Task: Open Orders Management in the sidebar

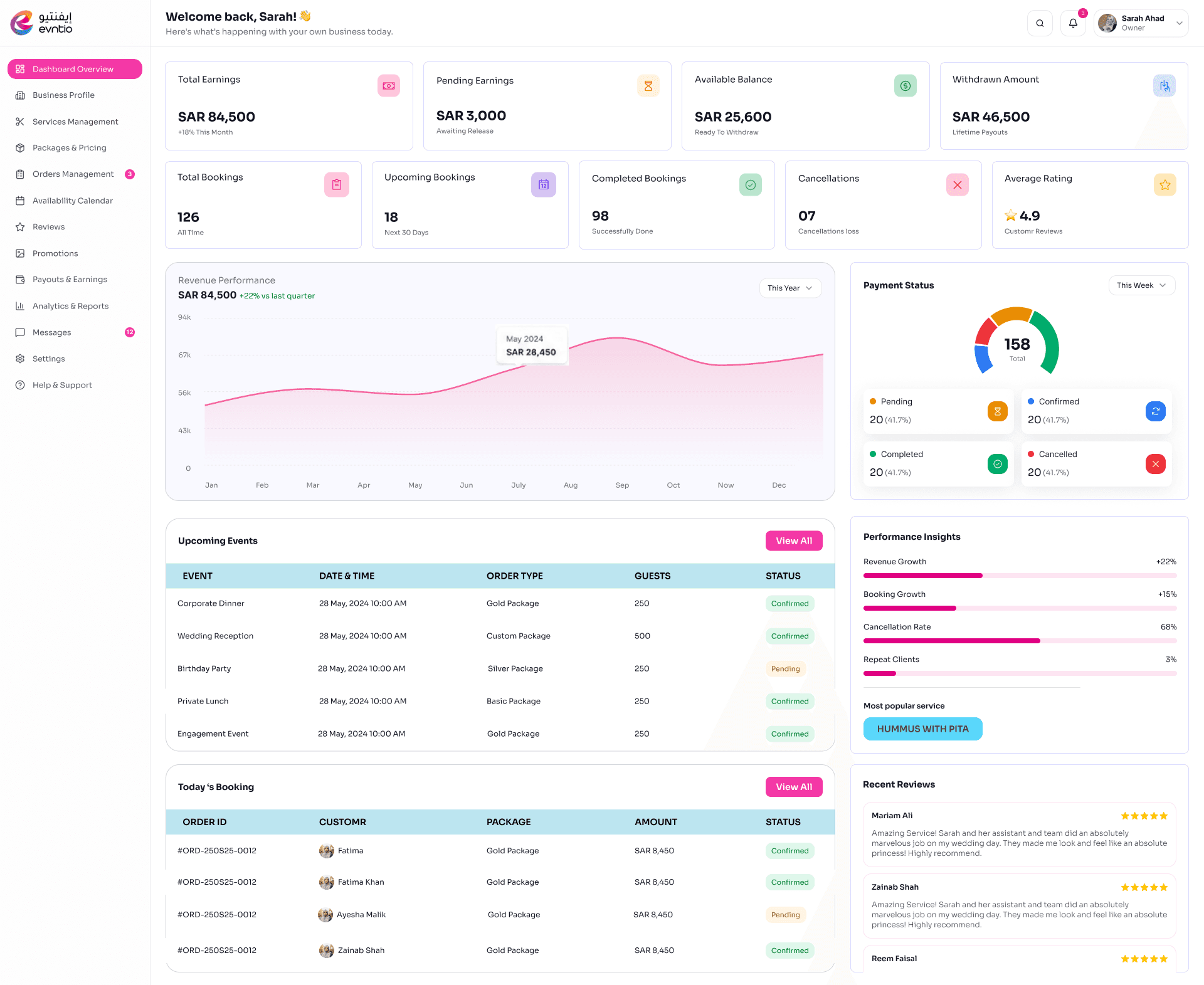Action: 75,174
